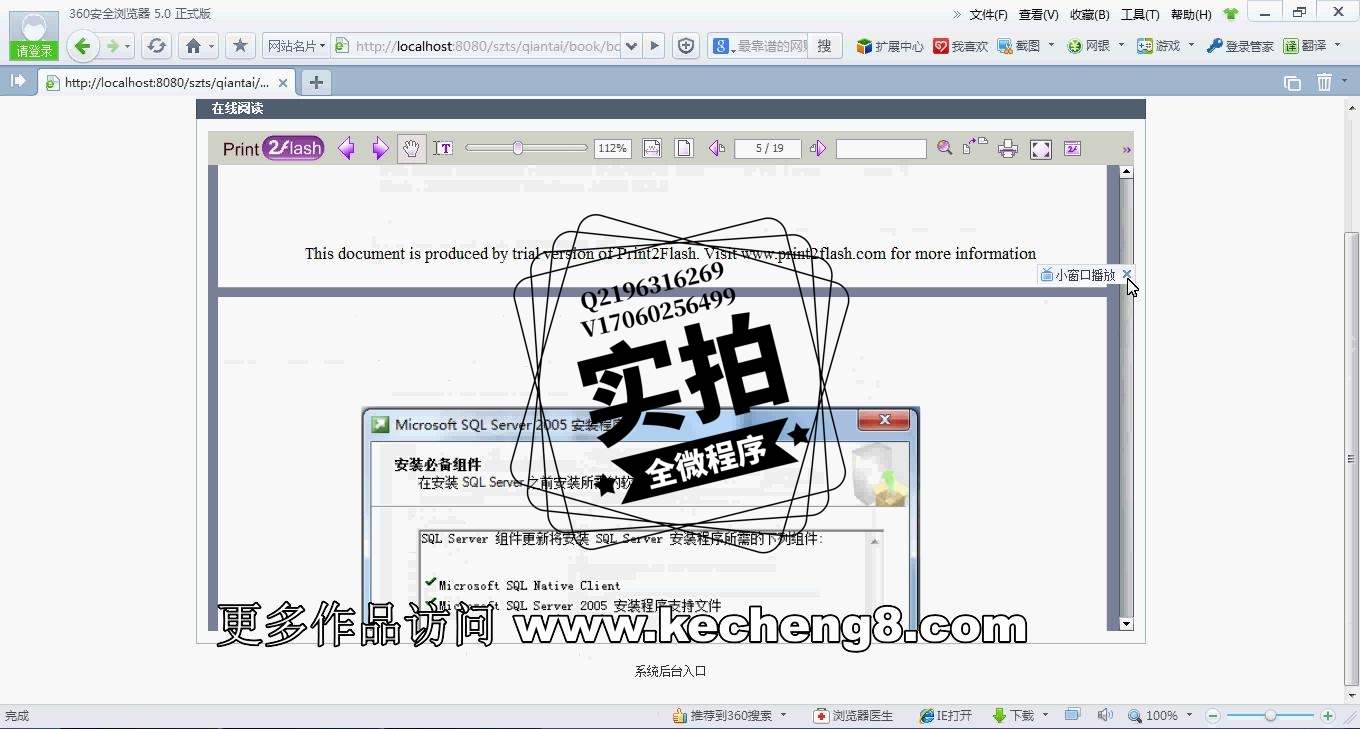Click the fit page icon in Print2Flash toolbar
Screen dimensions: 1360x729
coord(684,148)
